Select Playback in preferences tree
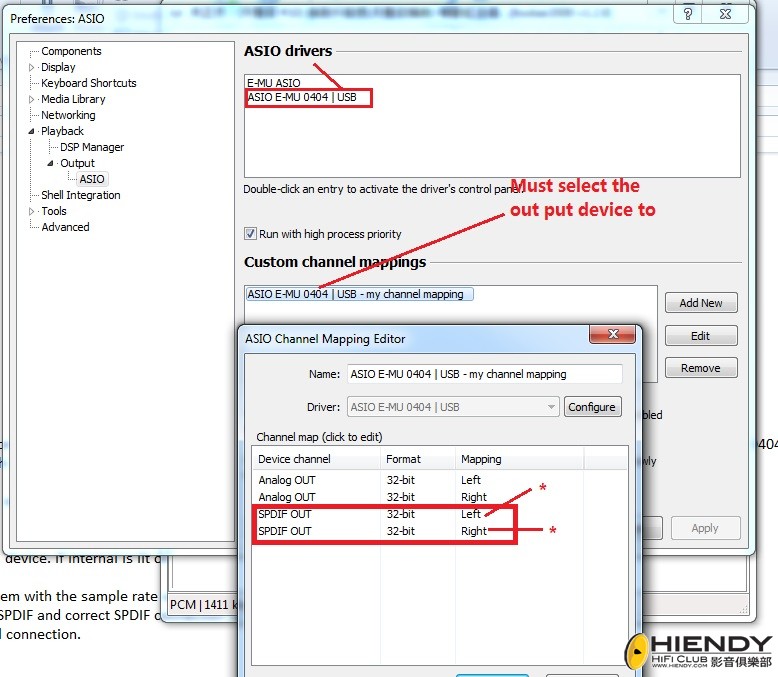778x677 pixels. coord(62,131)
